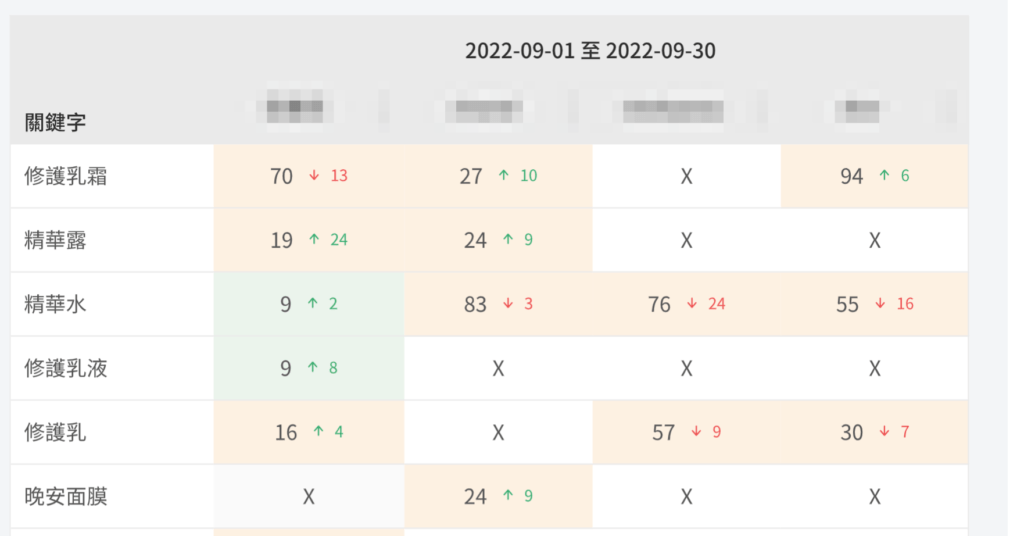Select the 修護乳液 keyword row label
Screen dimensions: 1024x536
point(66,368)
